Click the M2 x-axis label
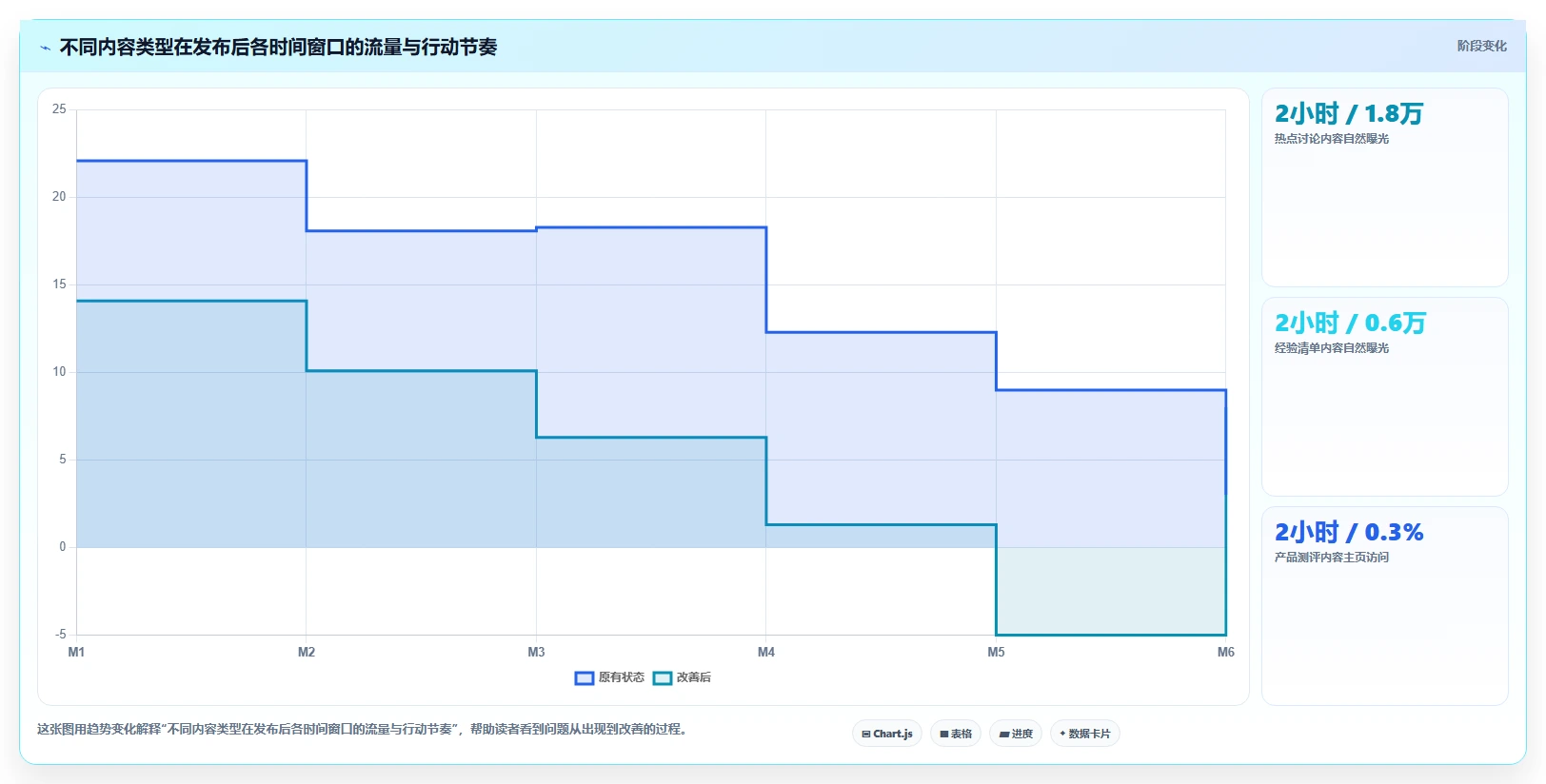Screen dimensions: 1546x784 point(307,652)
